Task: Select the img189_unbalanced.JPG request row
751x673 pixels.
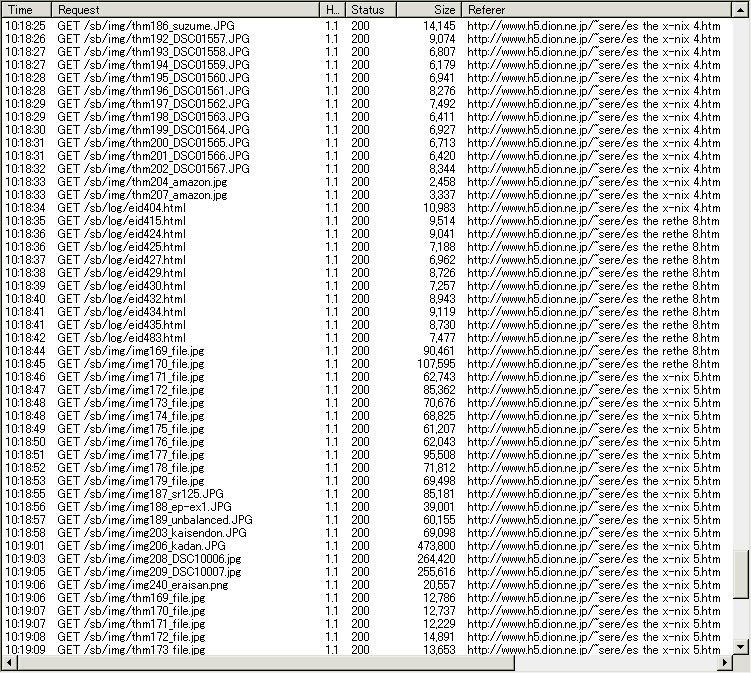Action: (366, 520)
